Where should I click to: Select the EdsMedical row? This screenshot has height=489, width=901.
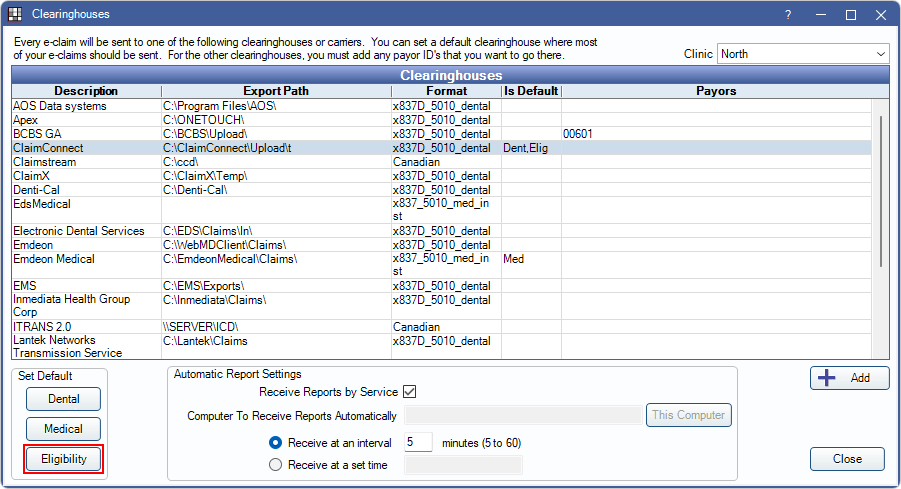[441, 210]
